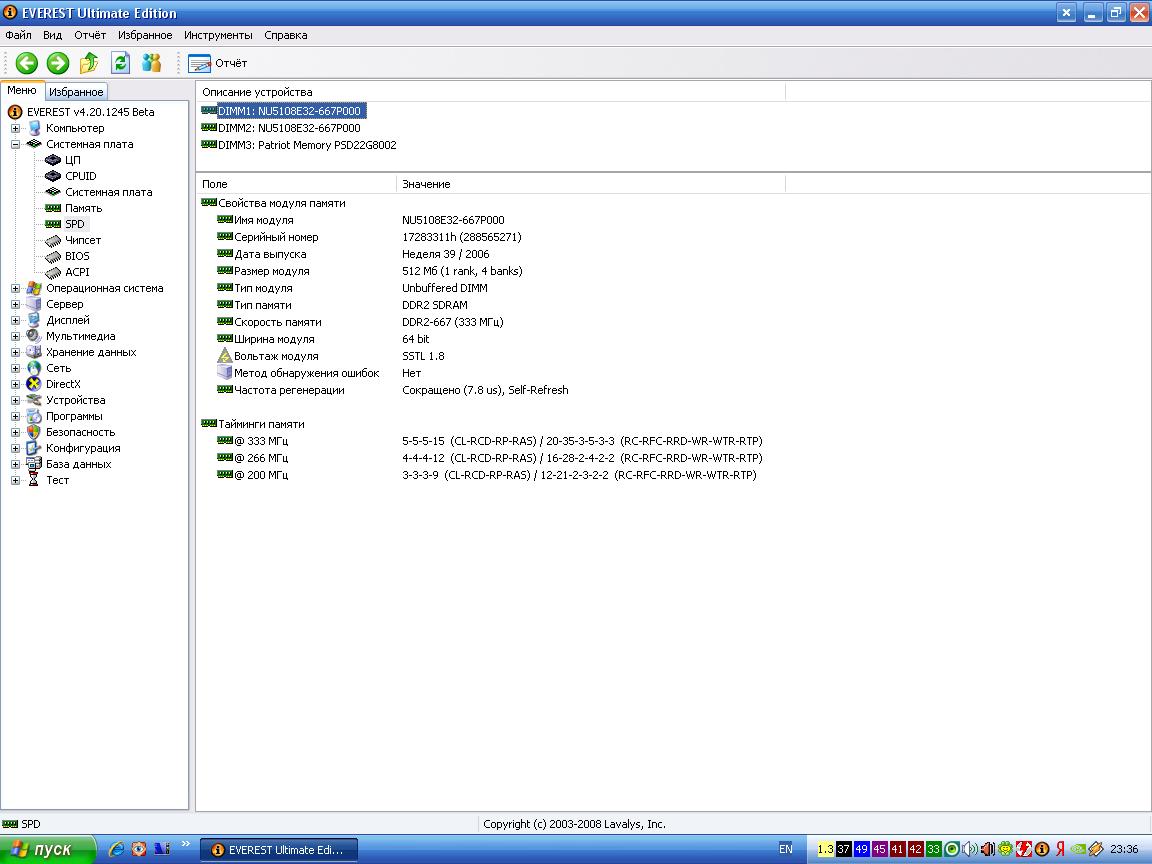Viewport: 1152px width, 864px height.
Task: Click the EN language indicator
Action: click(785, 849)
